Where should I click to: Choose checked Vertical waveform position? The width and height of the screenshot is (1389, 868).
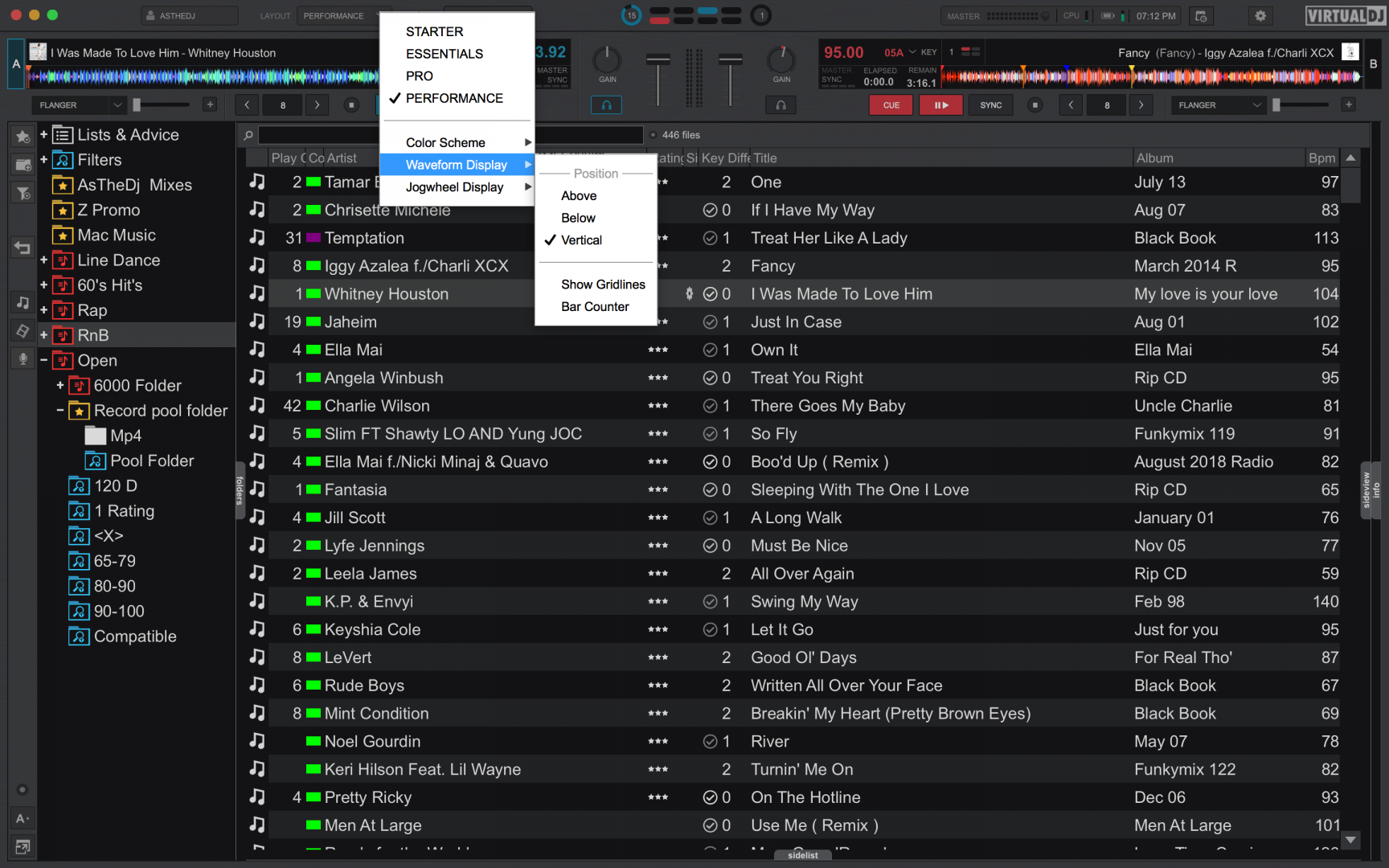tap(596, 240)
